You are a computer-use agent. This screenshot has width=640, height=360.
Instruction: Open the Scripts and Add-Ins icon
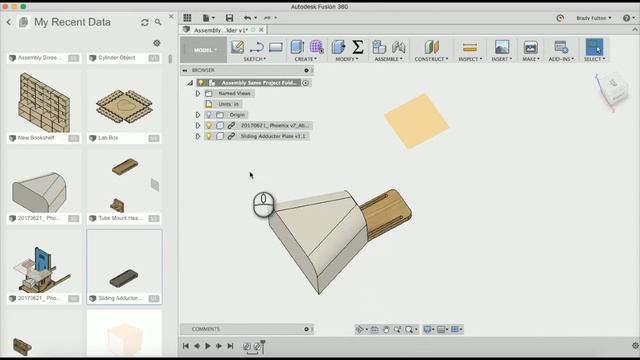[561, 47]
